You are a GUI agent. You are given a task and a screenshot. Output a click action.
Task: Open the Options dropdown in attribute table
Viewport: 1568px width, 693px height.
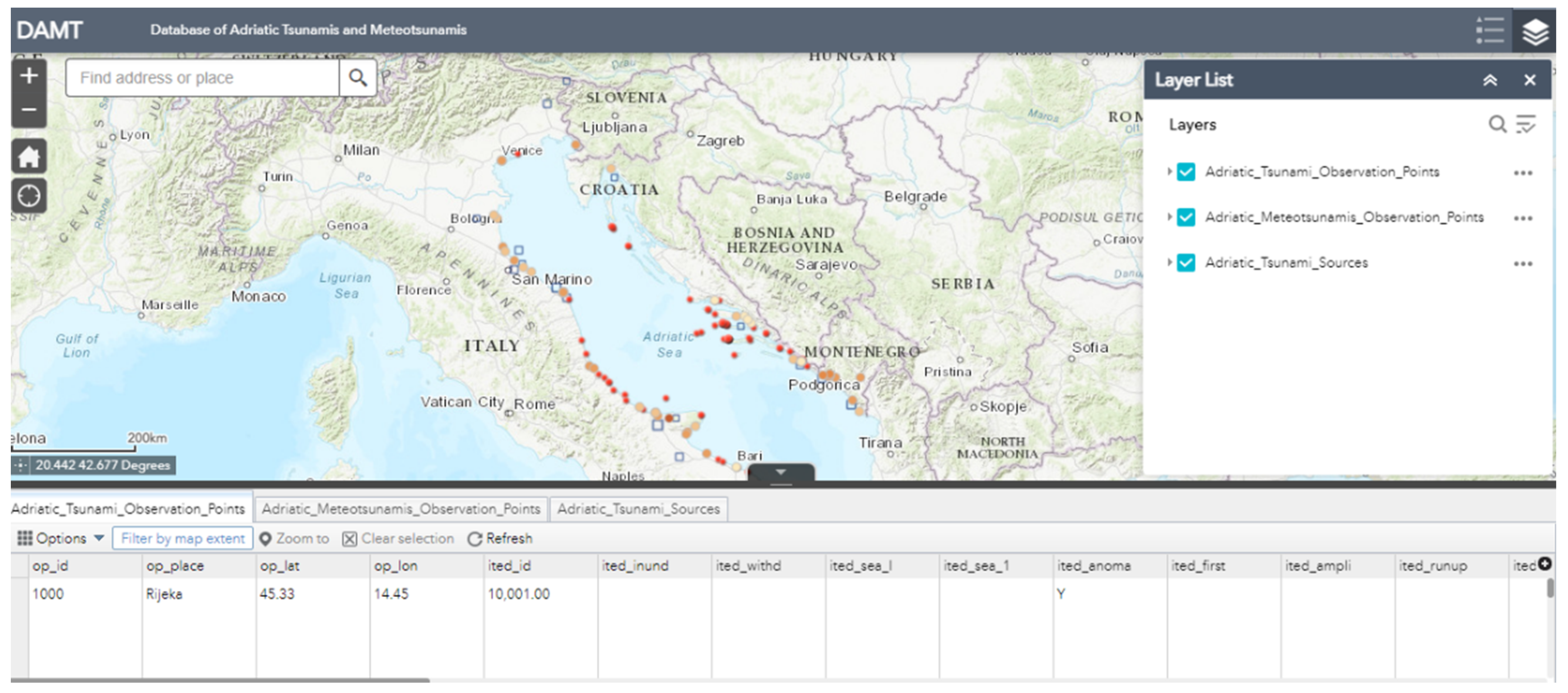click(x=61, y=538)
